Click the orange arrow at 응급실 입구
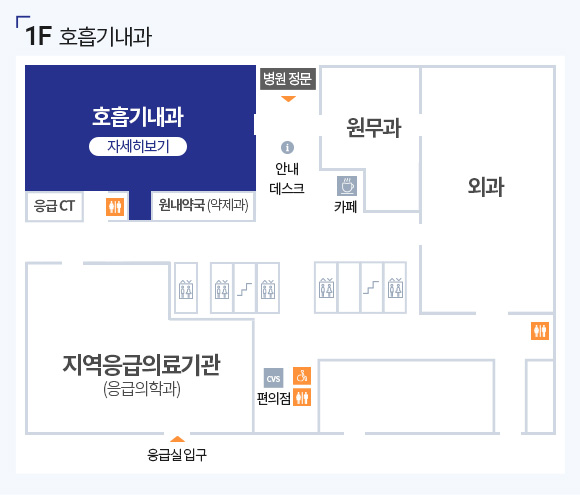580x495 pixels. point(177,439)
